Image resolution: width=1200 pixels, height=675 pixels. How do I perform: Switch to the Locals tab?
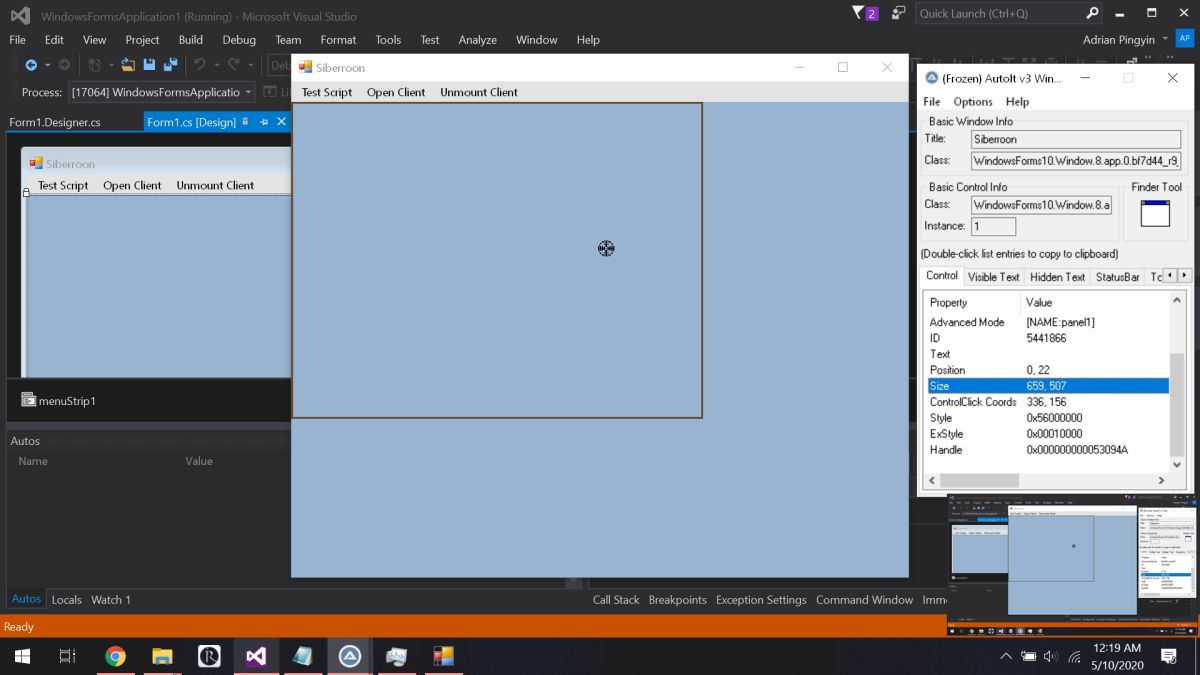(x=66, y=600)
